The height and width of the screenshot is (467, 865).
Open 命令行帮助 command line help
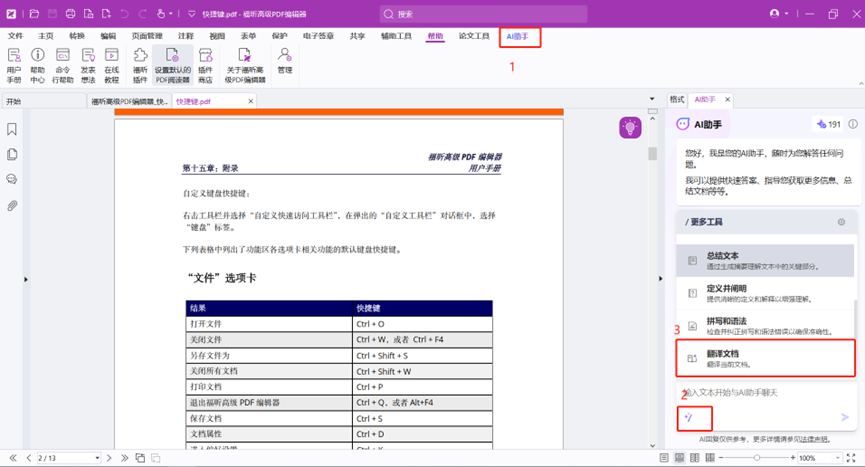click(62, 65)
